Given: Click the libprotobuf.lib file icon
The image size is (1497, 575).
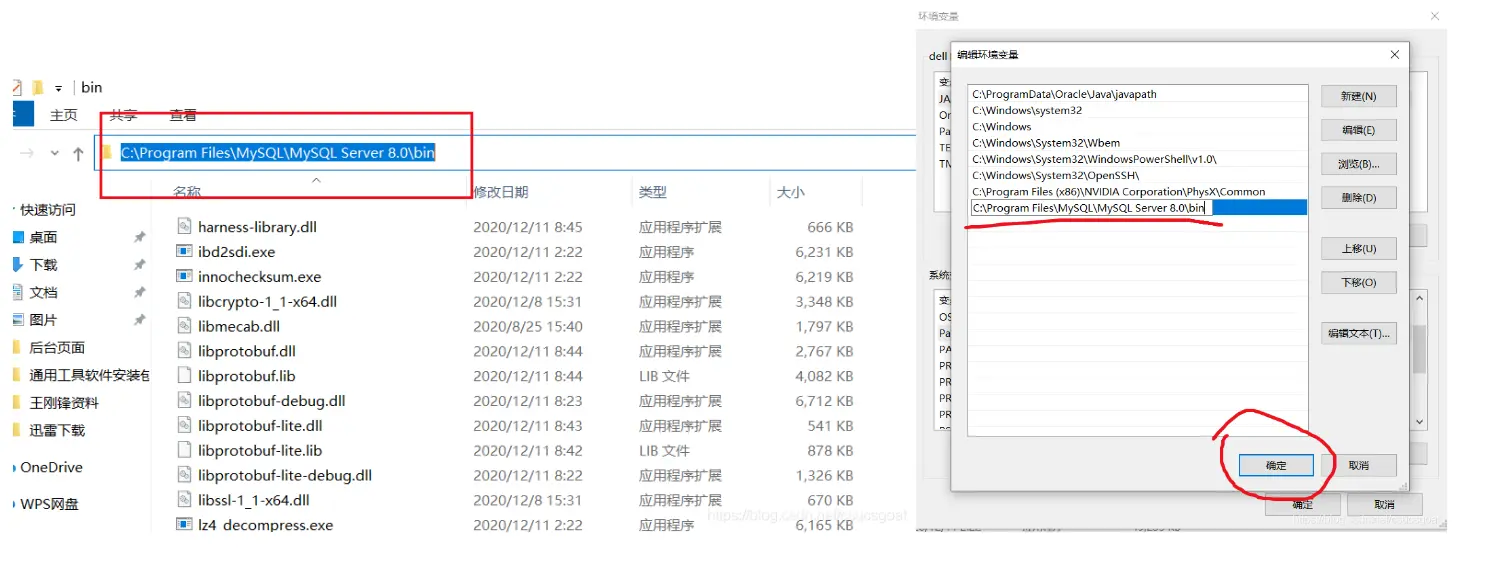Looking at the screenshot, I should click(183, 376).
